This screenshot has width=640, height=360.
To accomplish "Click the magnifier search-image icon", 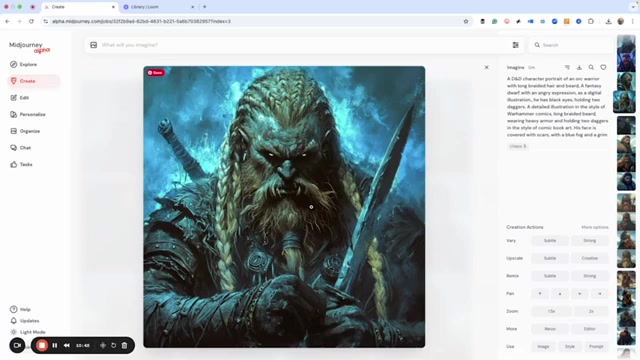I will pos(591,67).
